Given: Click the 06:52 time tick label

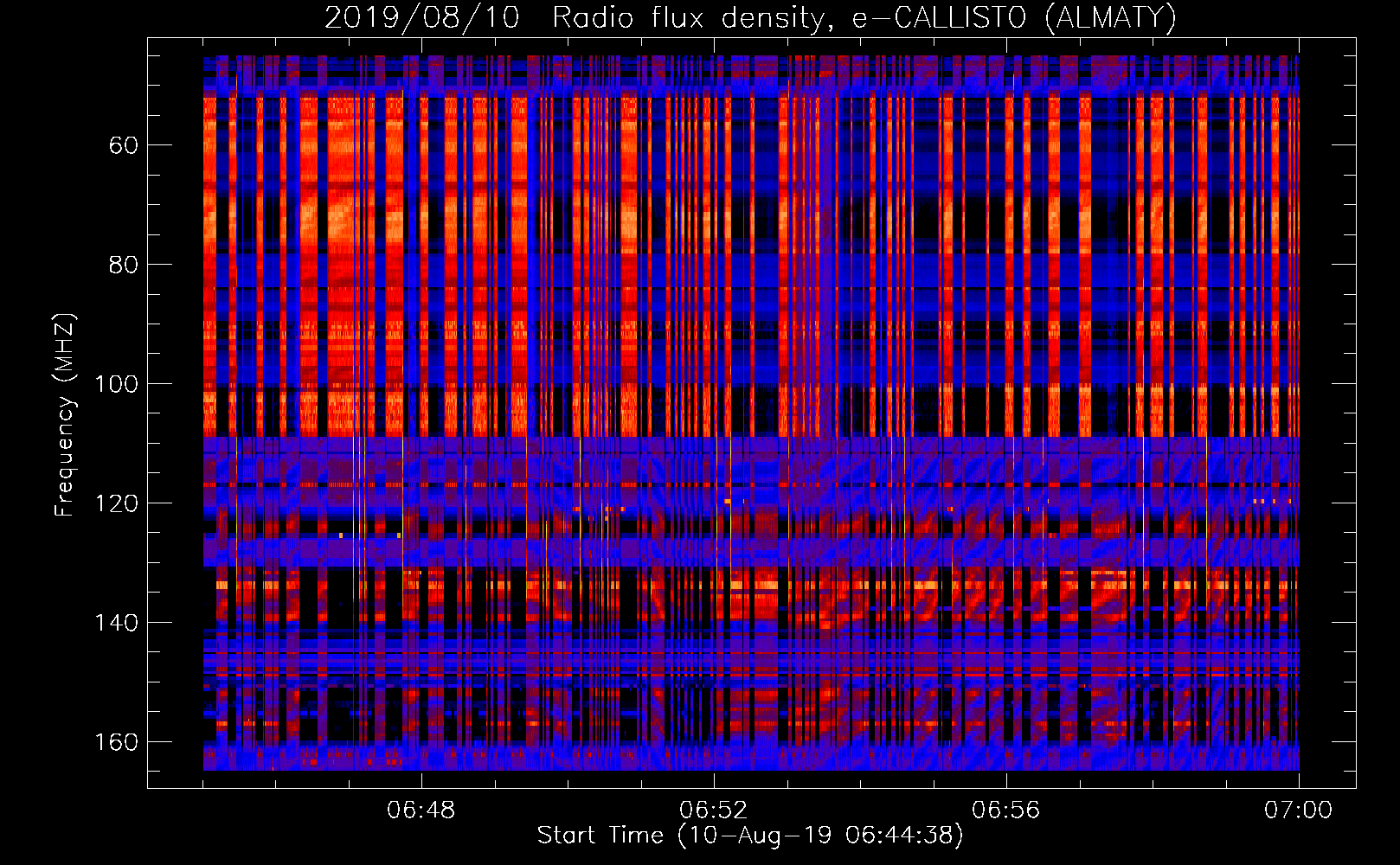Looking at the screenshot, I should (x=714, y=811).
